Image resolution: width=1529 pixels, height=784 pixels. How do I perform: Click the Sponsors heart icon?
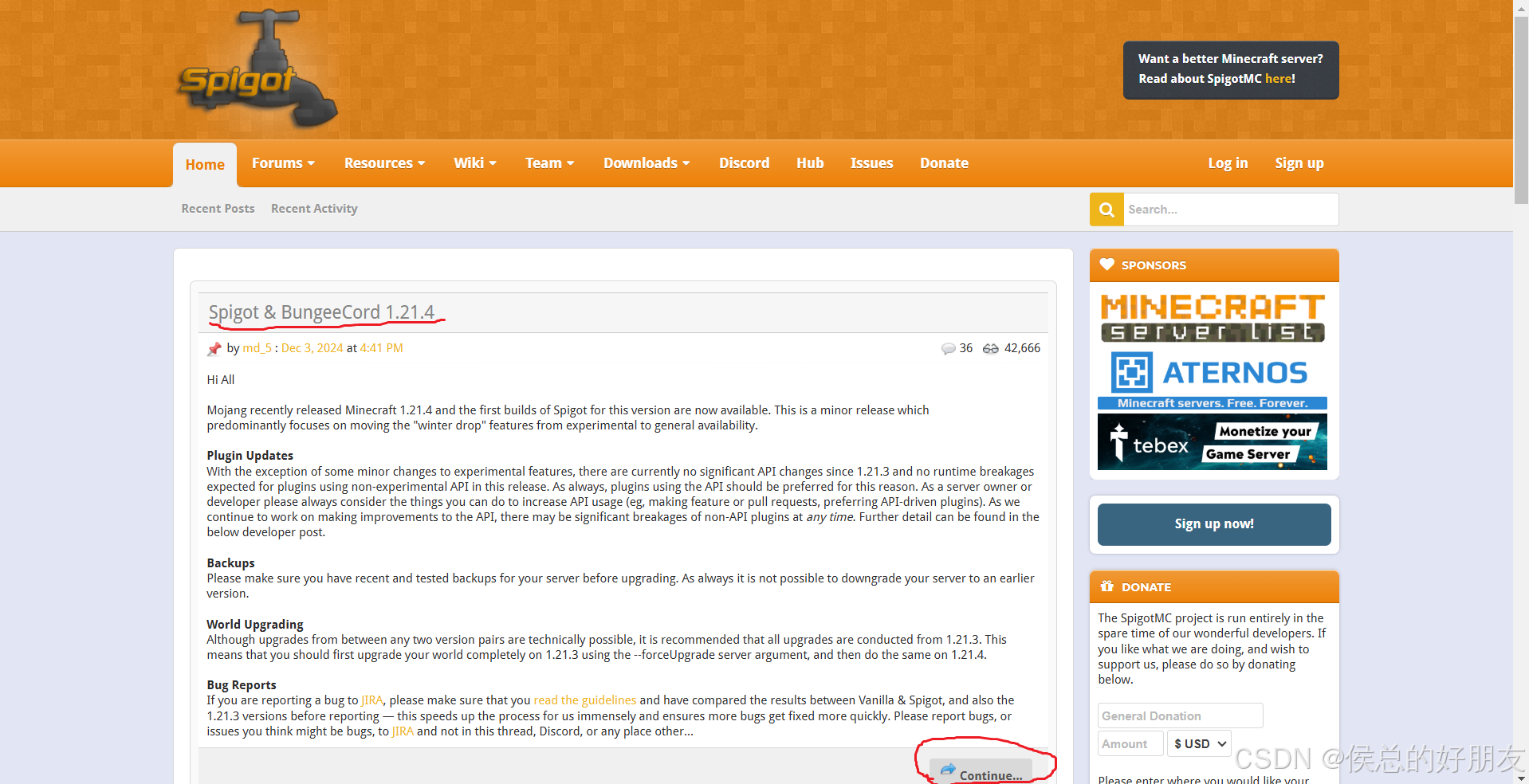coord(1106,265)
